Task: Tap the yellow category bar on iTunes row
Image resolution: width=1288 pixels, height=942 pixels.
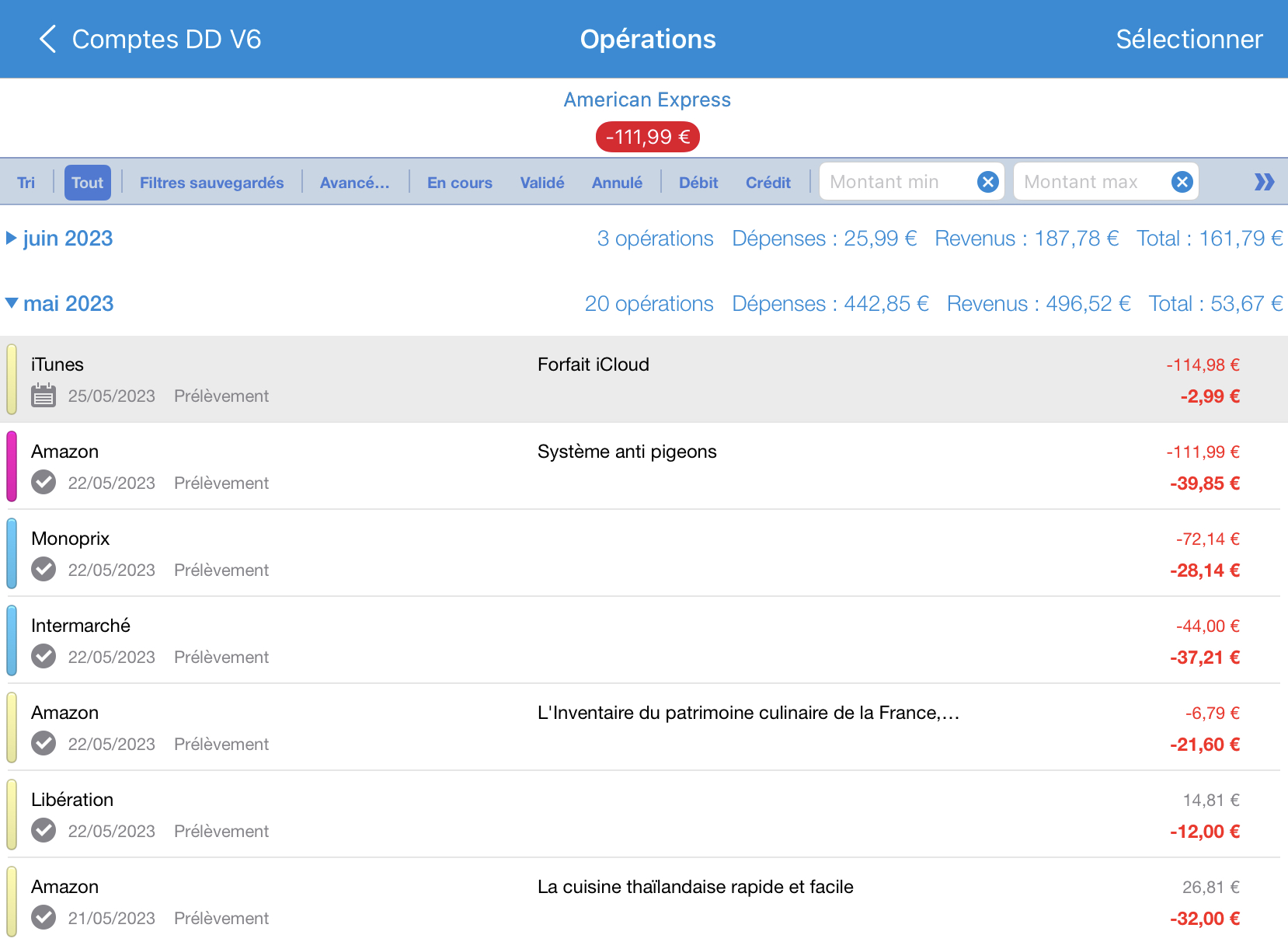Action: coord(12,379)
